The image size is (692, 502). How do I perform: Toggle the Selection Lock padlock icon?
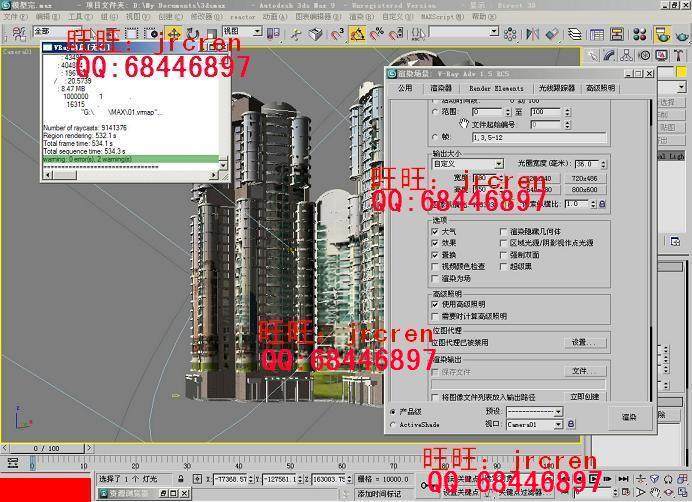point(181,479)
